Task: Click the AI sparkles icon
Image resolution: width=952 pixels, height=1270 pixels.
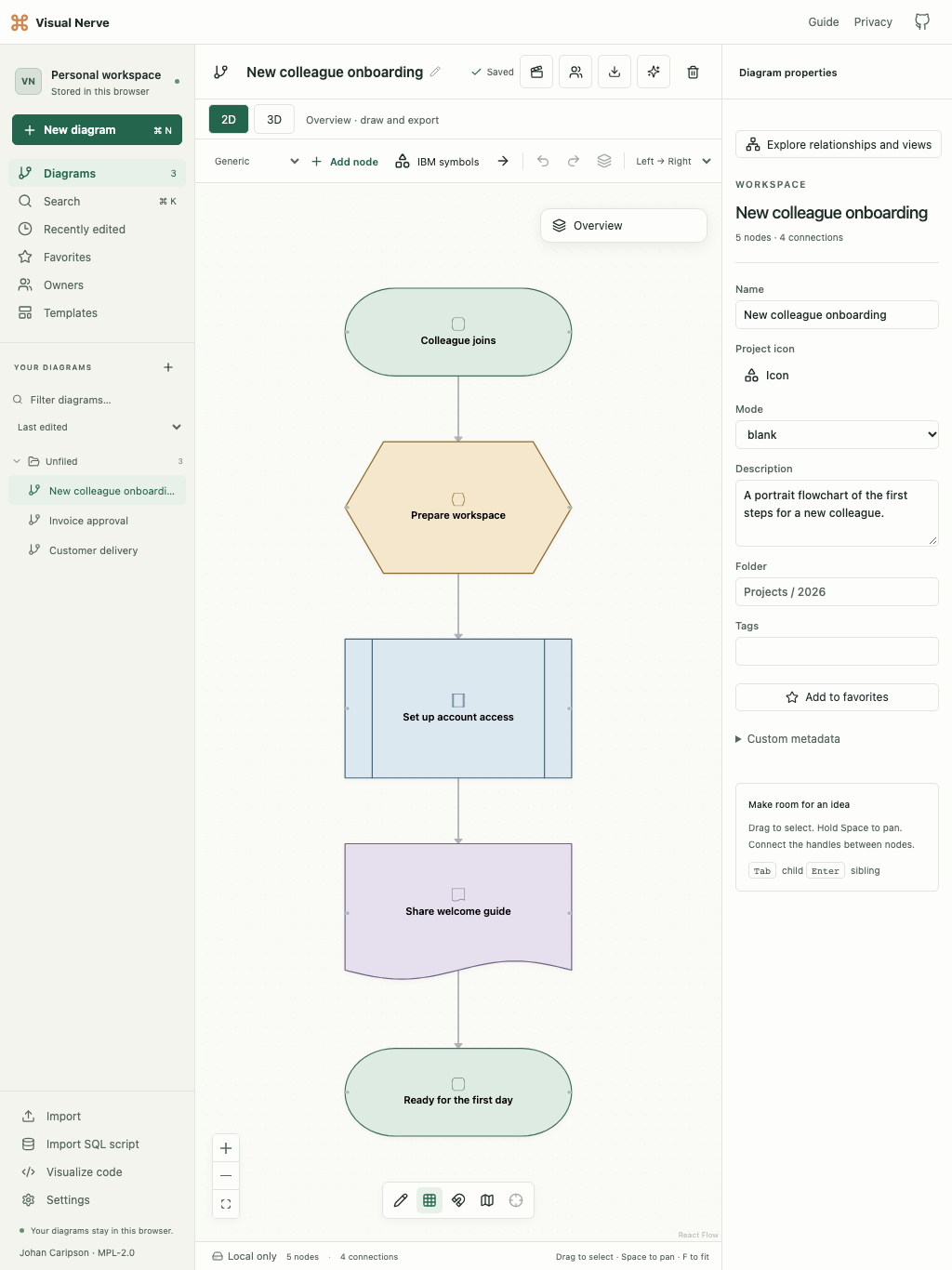Action: coord(654,72)
